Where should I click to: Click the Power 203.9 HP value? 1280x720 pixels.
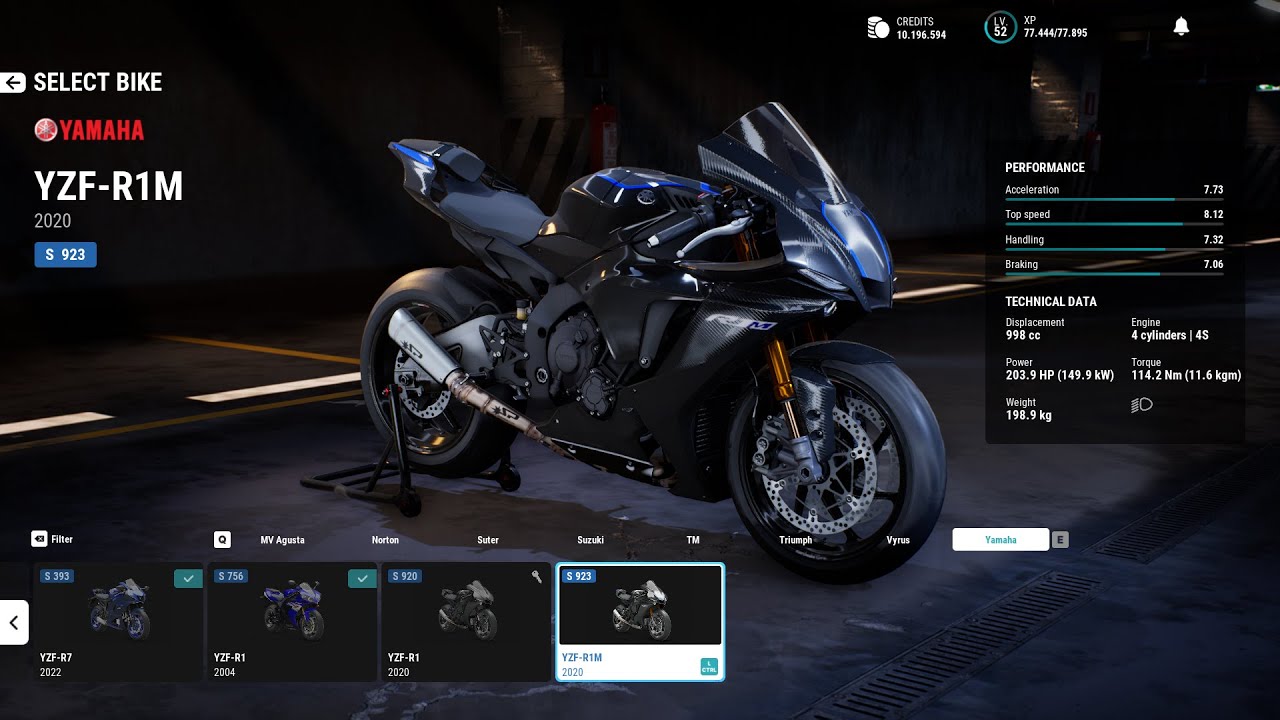[x=1060, y=376]
